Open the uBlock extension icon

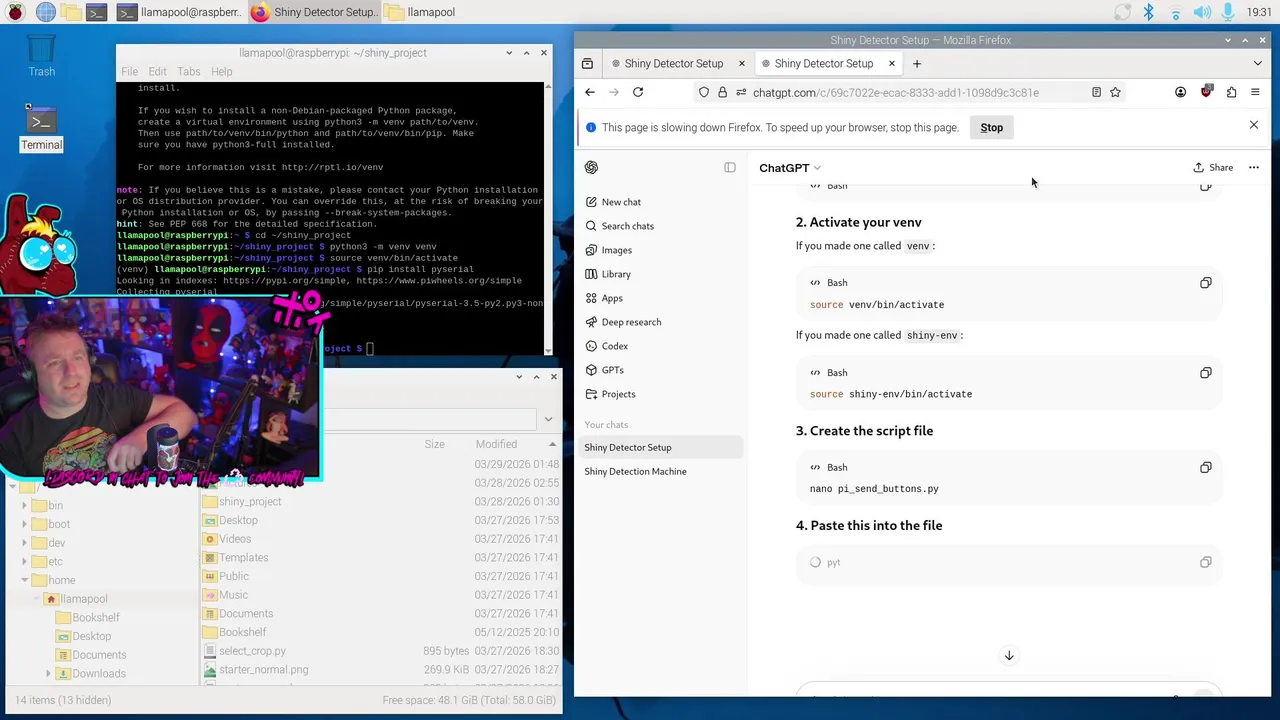click(x=1206, y=92)
